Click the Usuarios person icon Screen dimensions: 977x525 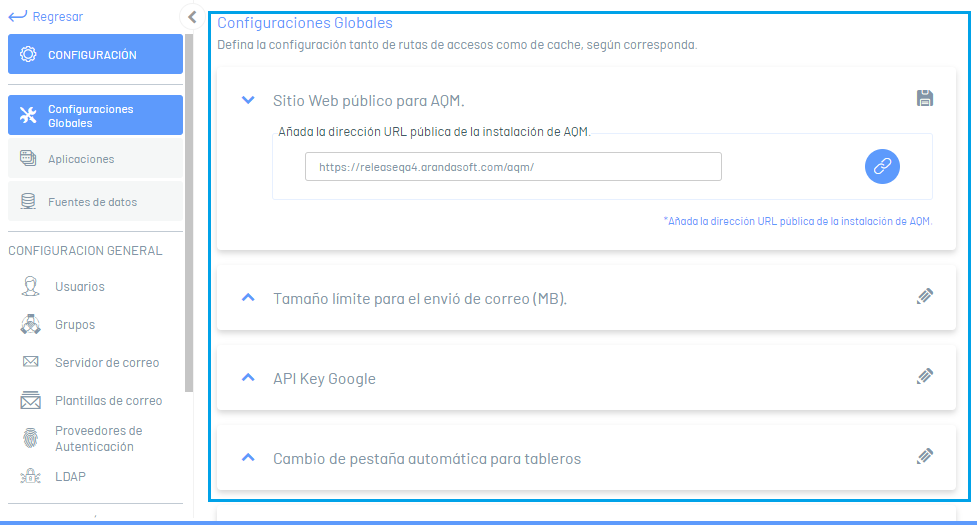point(31,287)
